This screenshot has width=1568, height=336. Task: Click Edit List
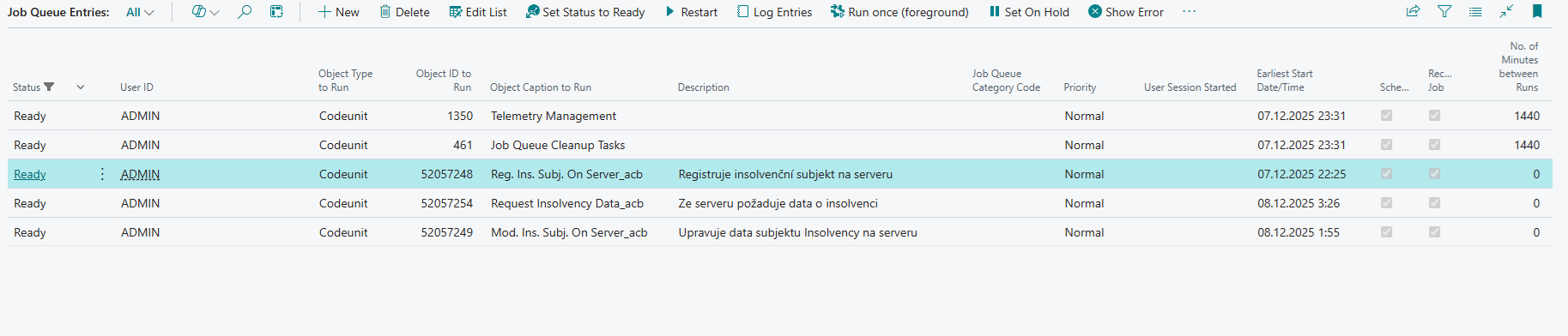tap(478, 12)
